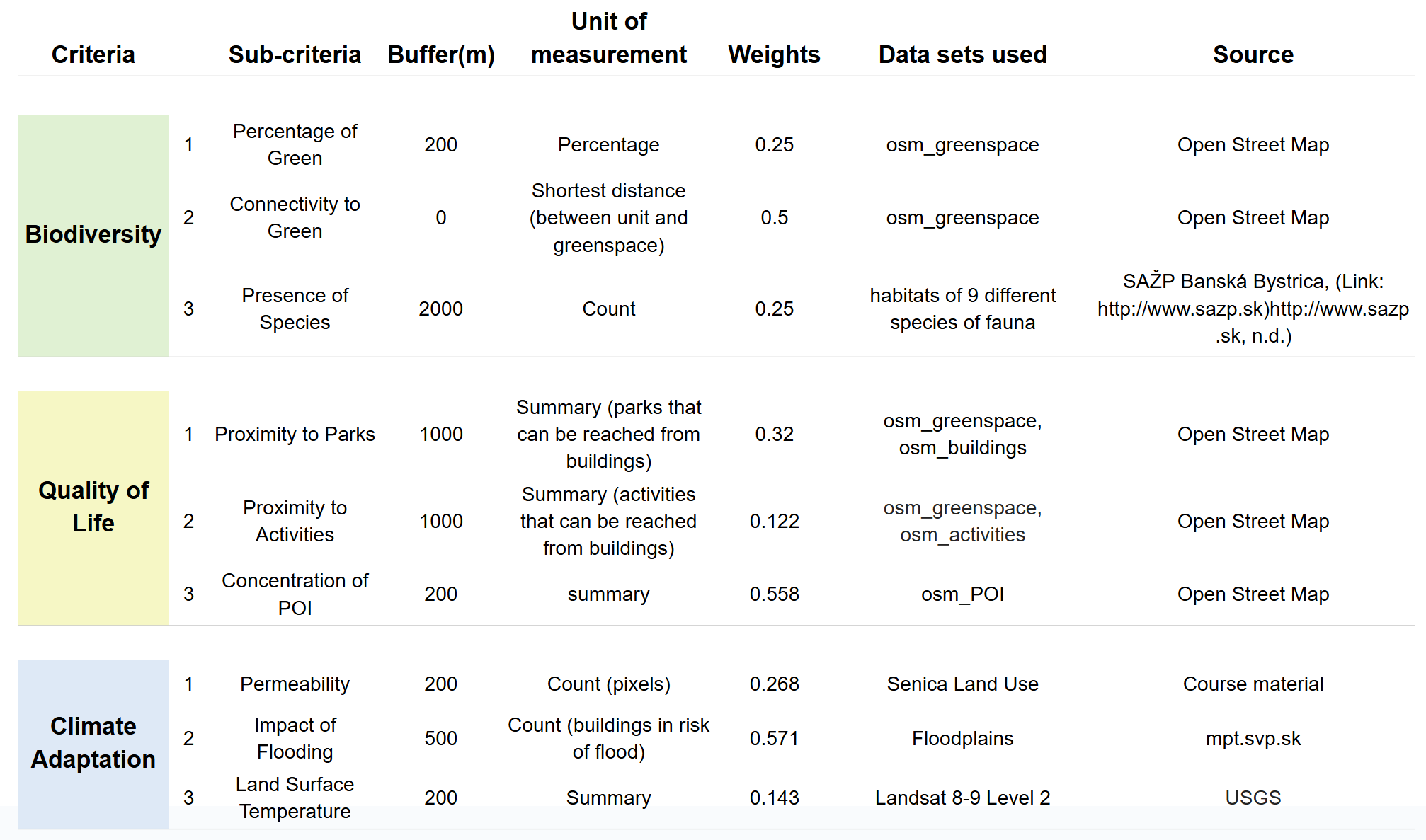
Task: Select the Senica Land Use cell
Action: [x=962, y=684]
